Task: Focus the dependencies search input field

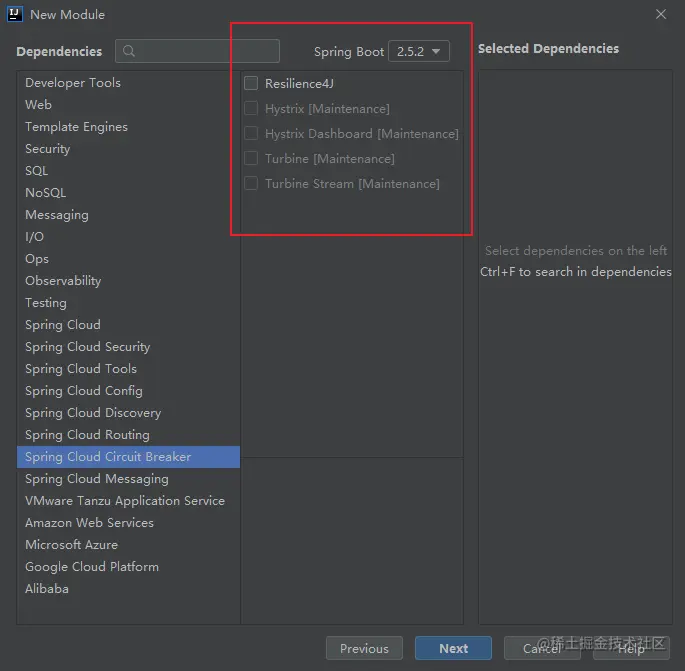Action: (x=197, y=51)
